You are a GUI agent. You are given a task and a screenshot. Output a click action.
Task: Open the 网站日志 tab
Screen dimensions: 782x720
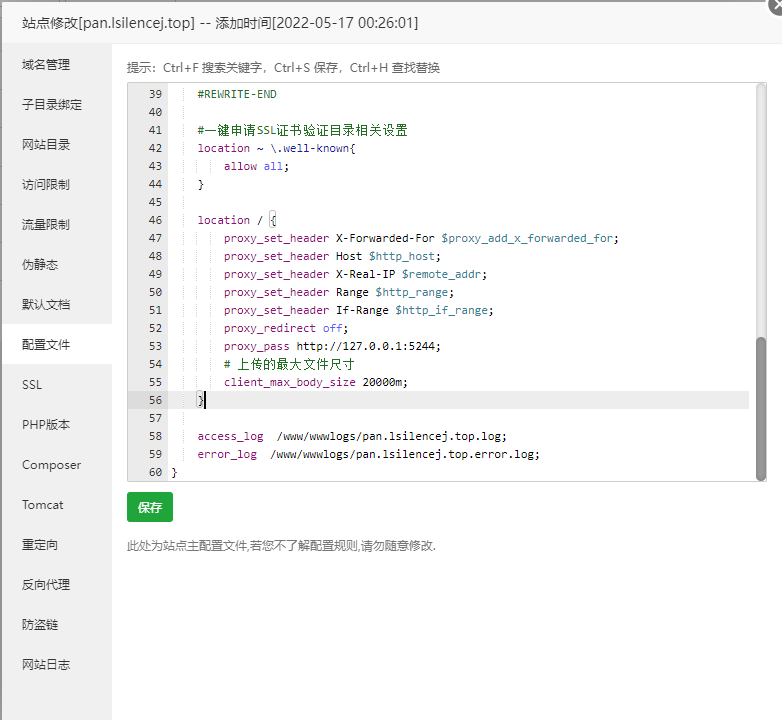click(46, 665)
